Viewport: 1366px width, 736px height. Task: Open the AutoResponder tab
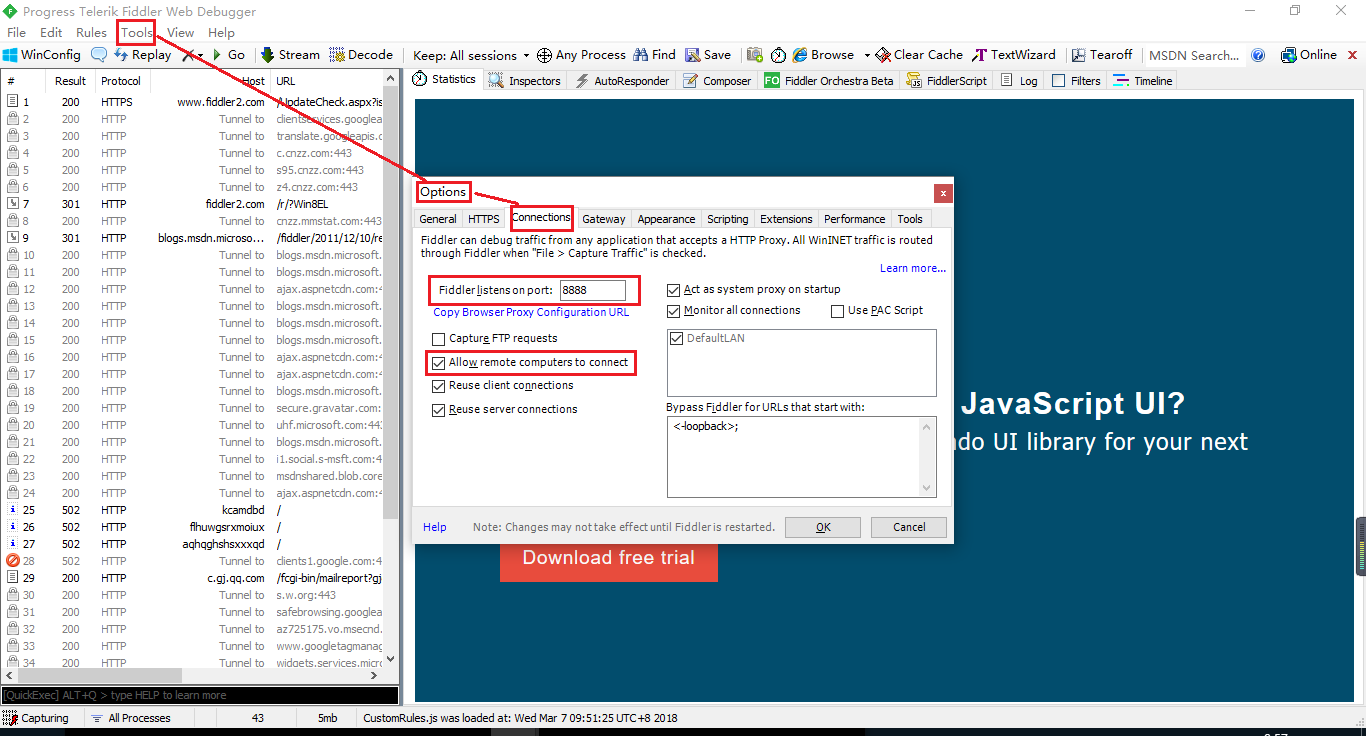pos(622,80)
